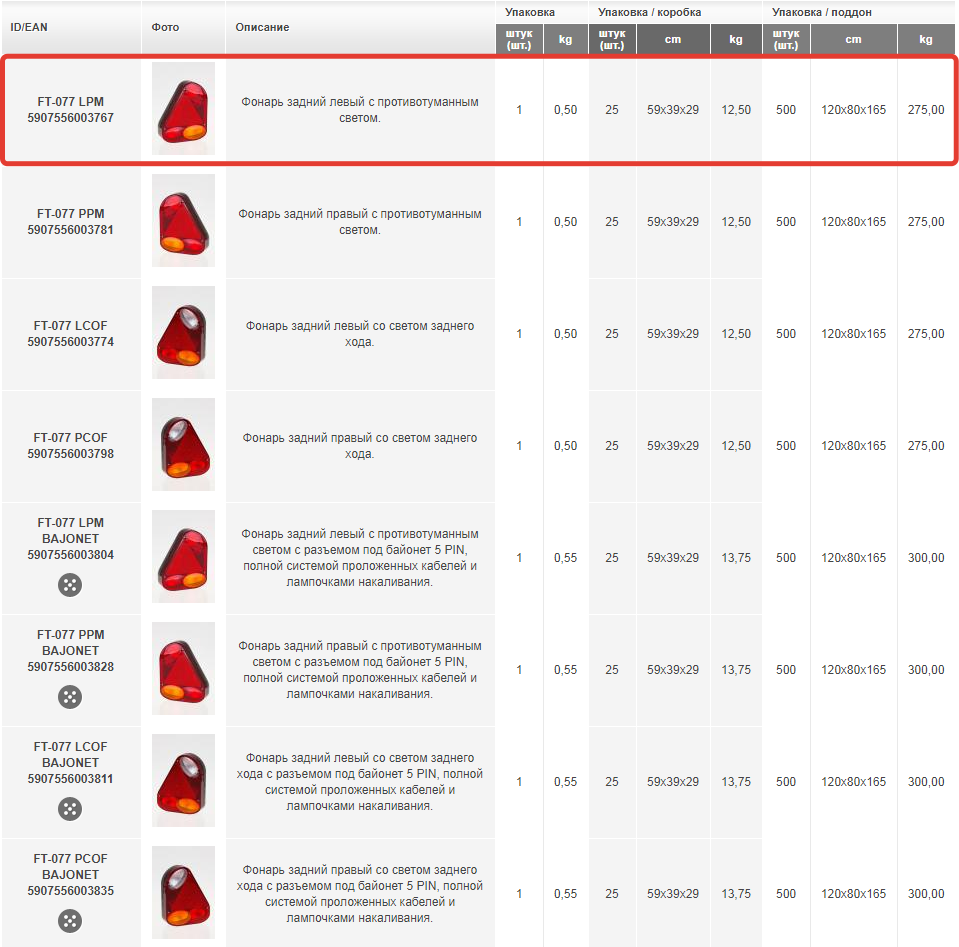View photo of FT-077 LCOF BAJONET lamp
This screenshot has width=959, height=947.
click(183, 781)
